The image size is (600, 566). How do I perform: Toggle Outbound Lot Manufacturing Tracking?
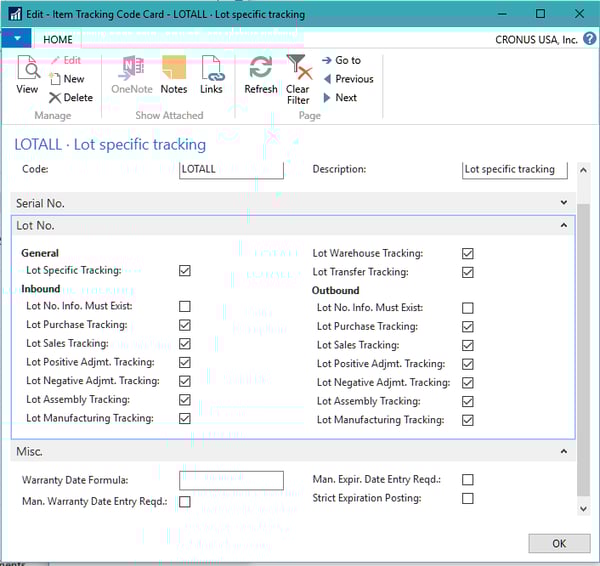click(468, 420)
